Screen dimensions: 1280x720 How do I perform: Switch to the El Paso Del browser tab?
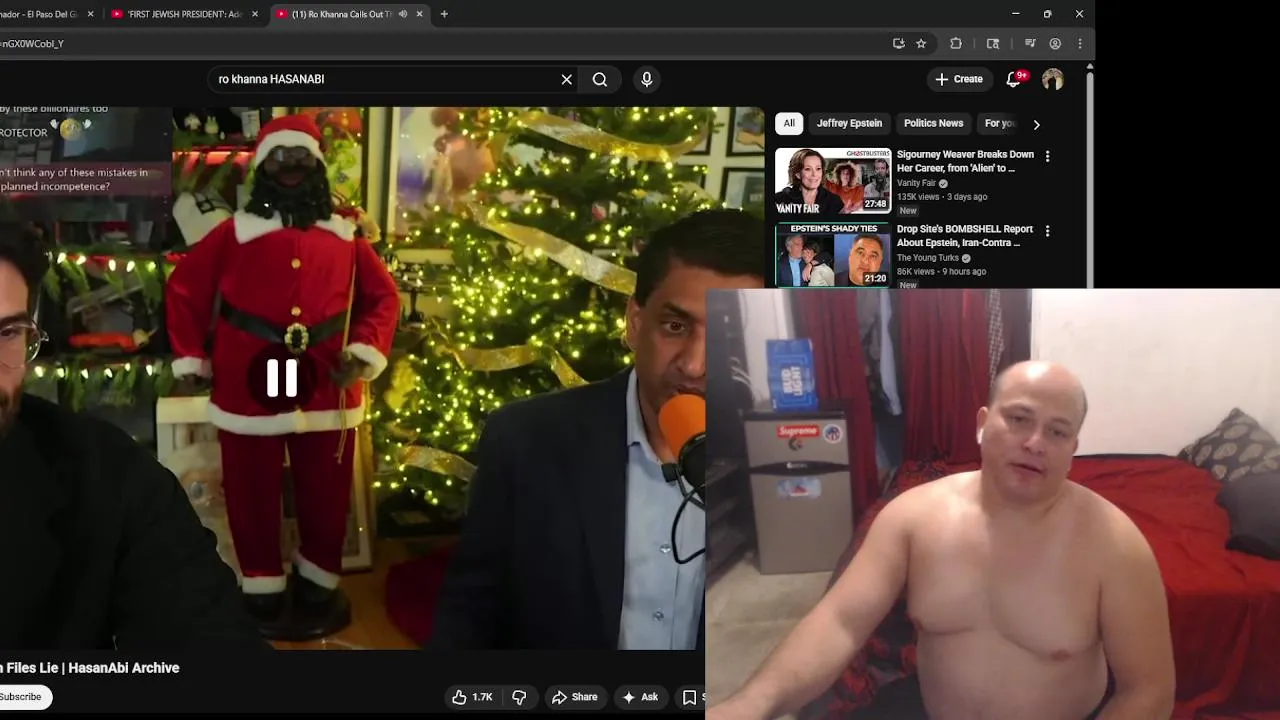[x=40, y=14]
